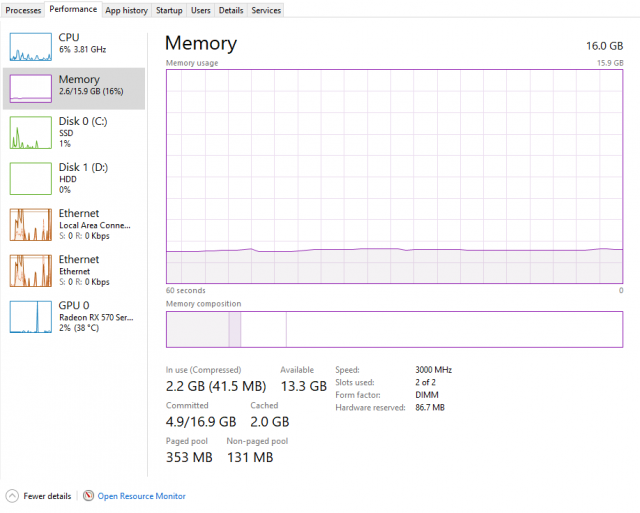Select the second Ethernet adapter graph icon

coord(30,270)
